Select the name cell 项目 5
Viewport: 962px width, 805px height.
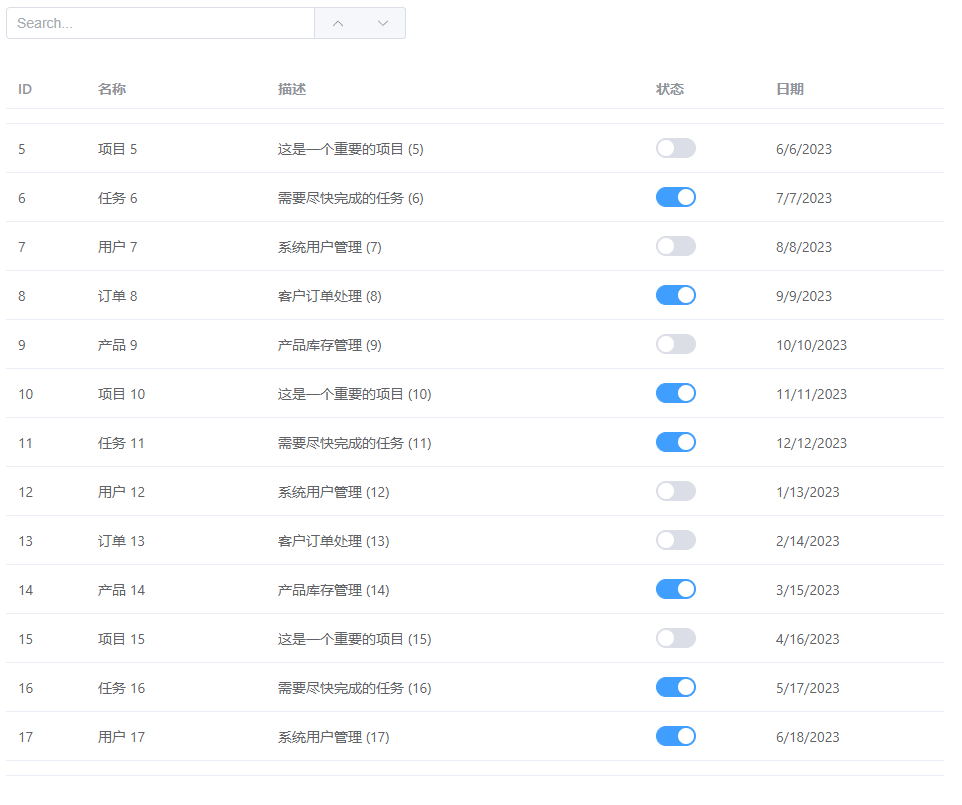[x=117, y=149]
